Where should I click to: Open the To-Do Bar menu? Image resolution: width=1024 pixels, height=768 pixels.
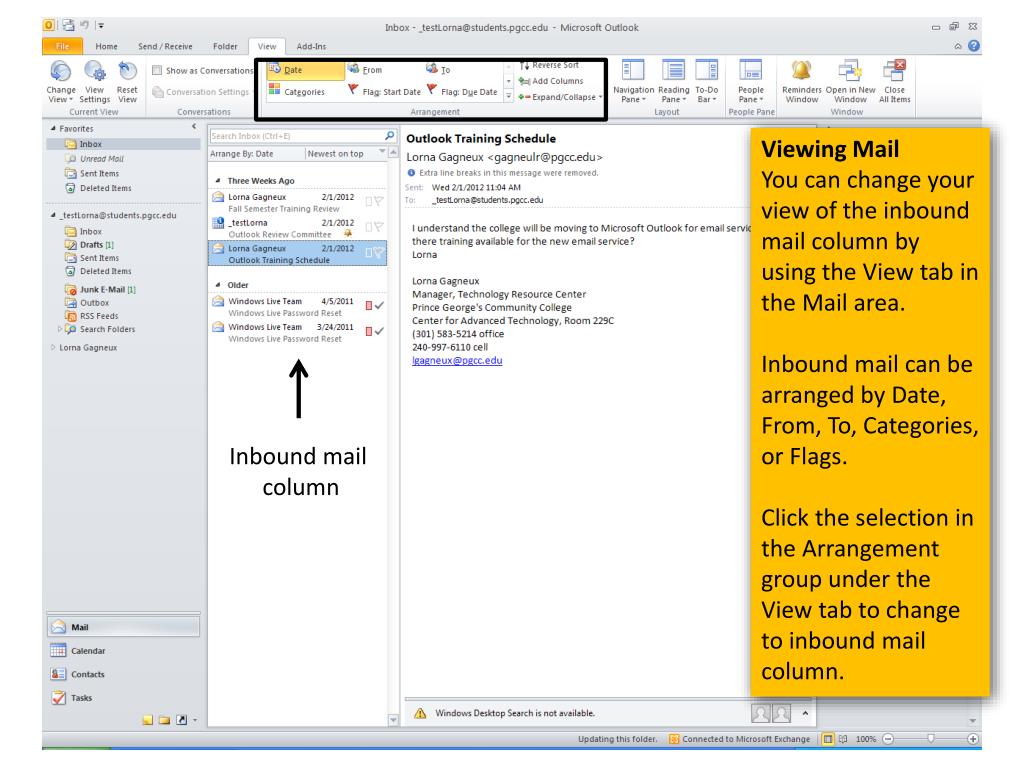[x=707, y=82]
